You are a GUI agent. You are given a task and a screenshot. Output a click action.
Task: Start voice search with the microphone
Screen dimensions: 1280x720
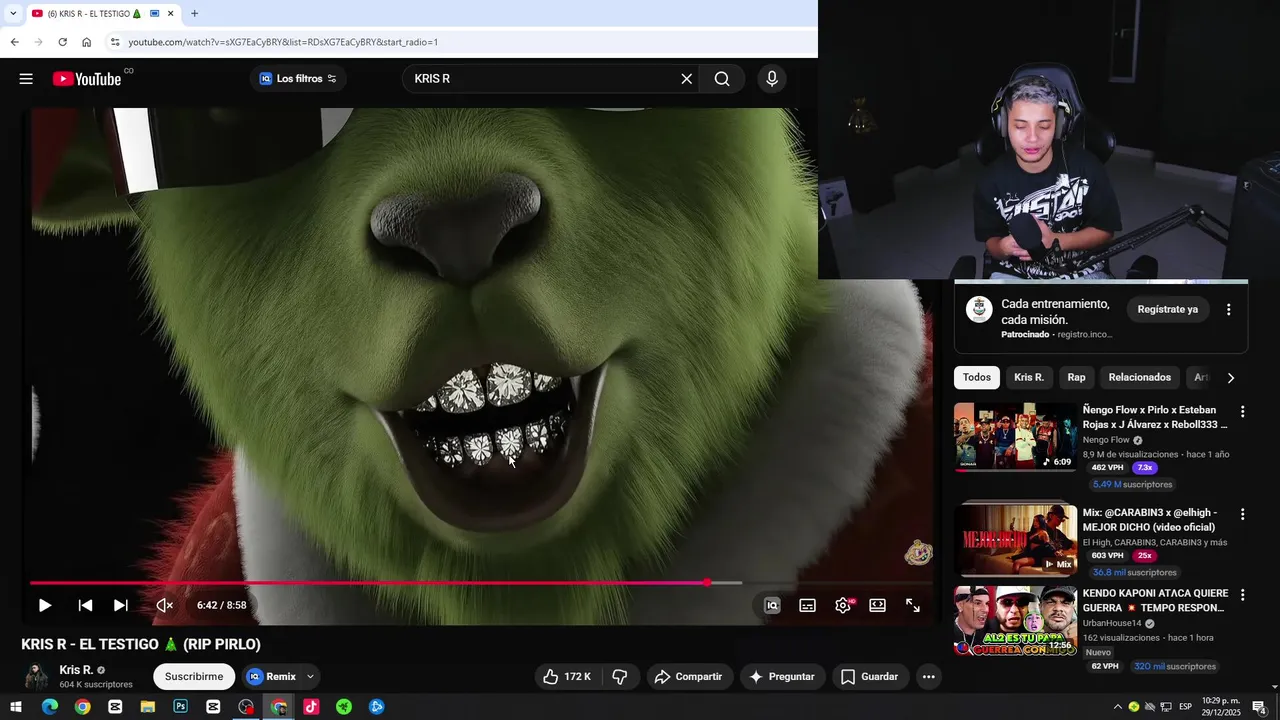(771, 79)
